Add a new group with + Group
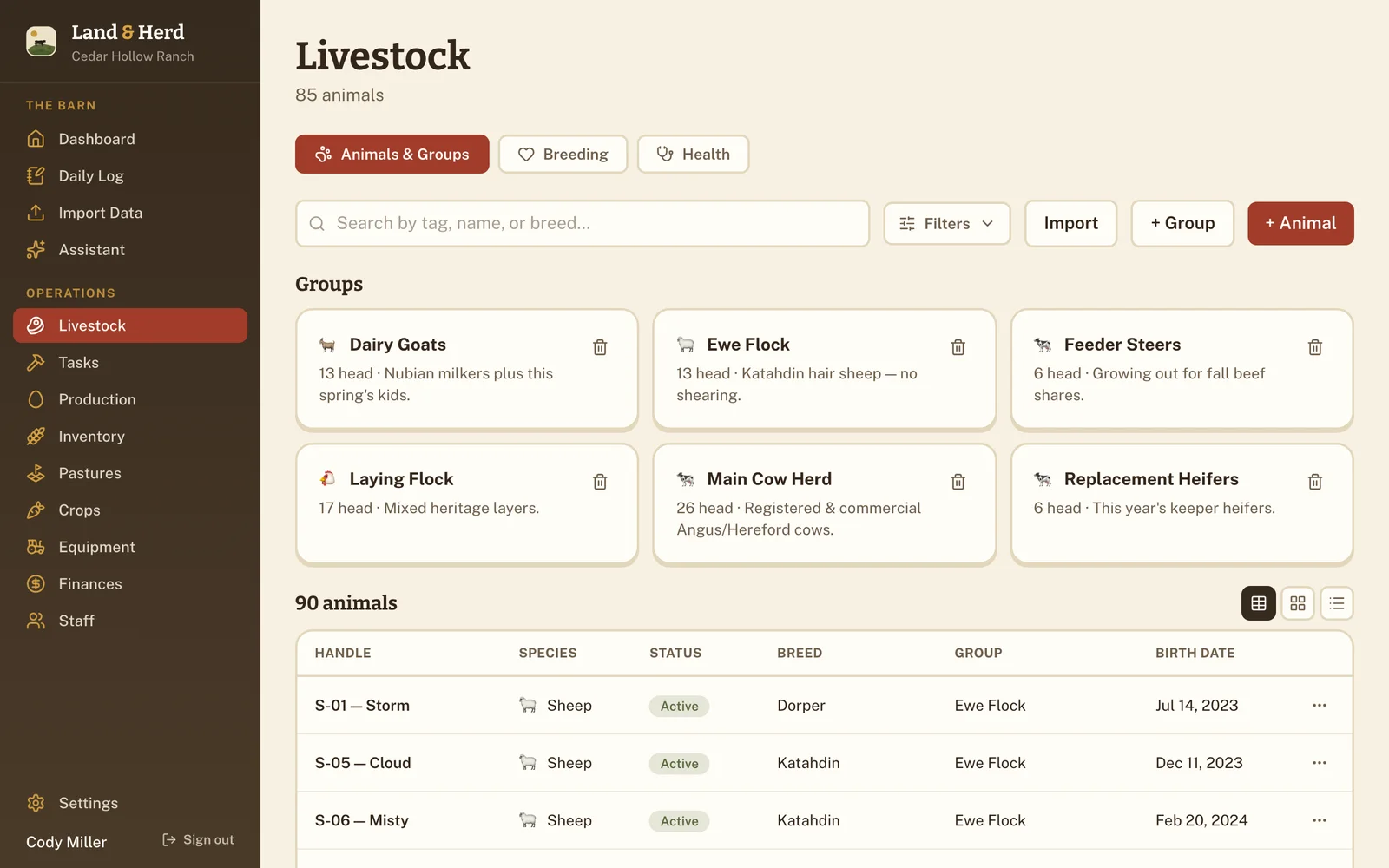This screenshot has width=1389, height=868. point(1182,224)
